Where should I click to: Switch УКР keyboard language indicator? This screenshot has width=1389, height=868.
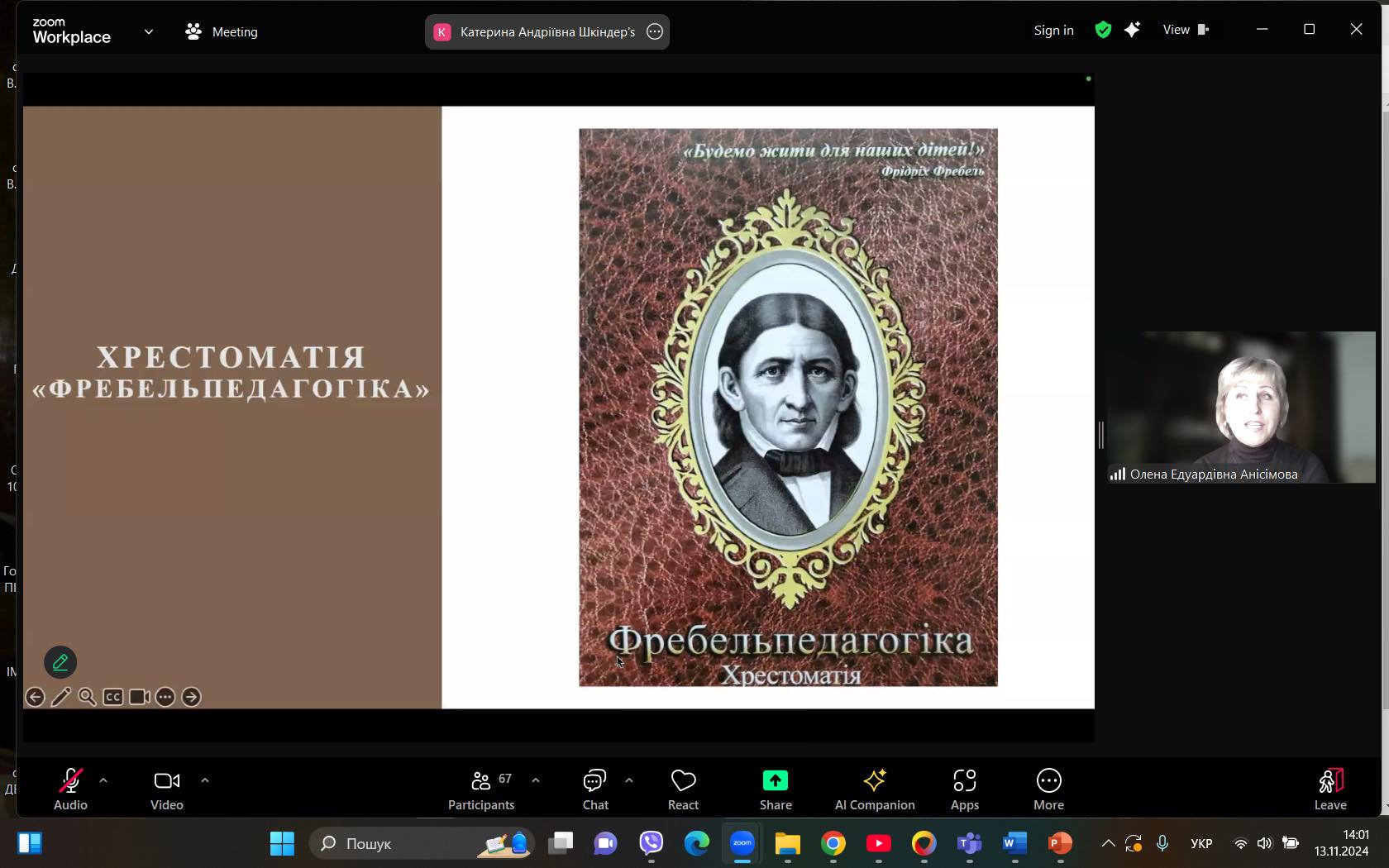coord(1201,843)
